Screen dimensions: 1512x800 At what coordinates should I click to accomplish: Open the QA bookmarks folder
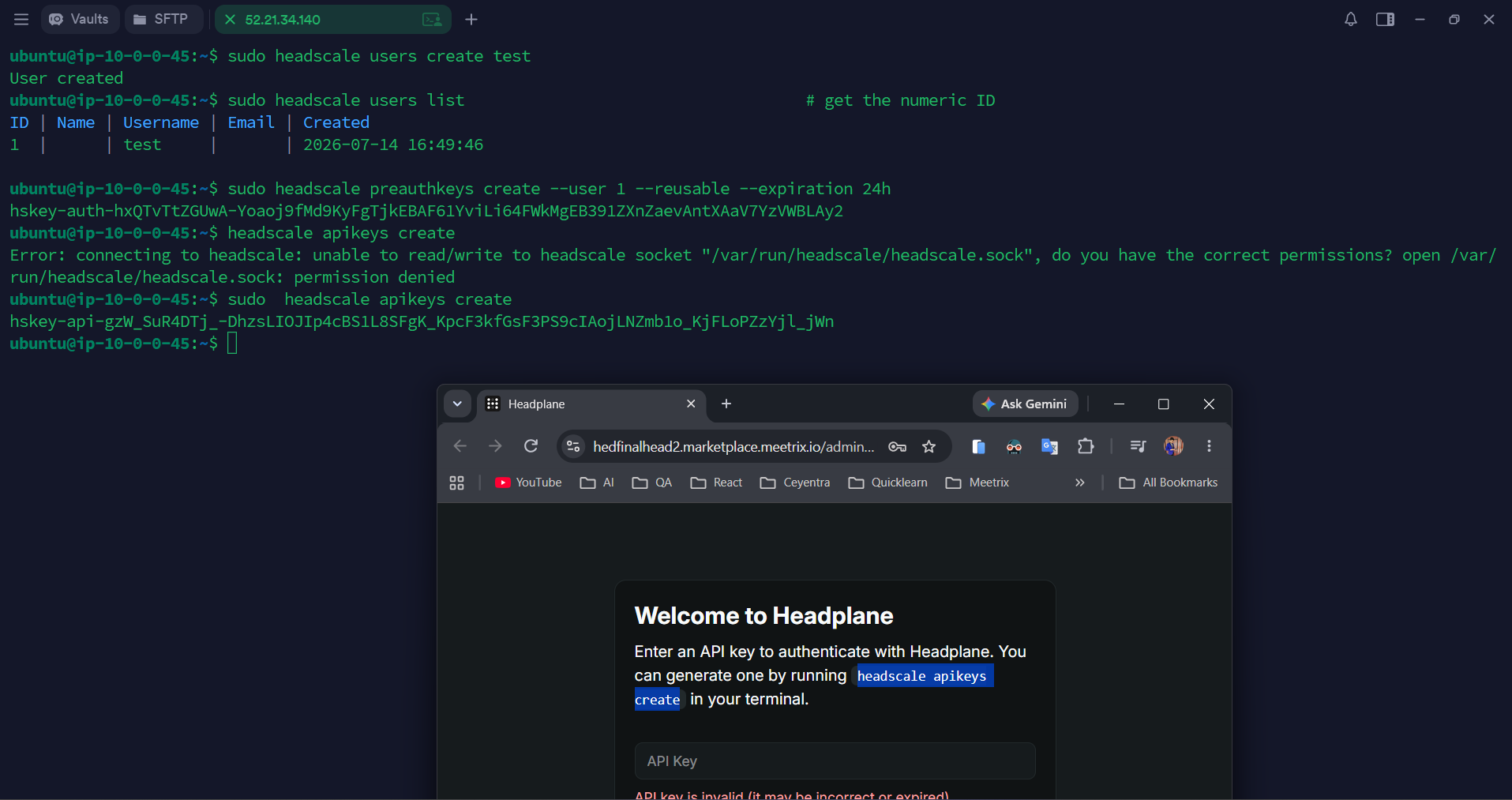[x=652, y=483]
